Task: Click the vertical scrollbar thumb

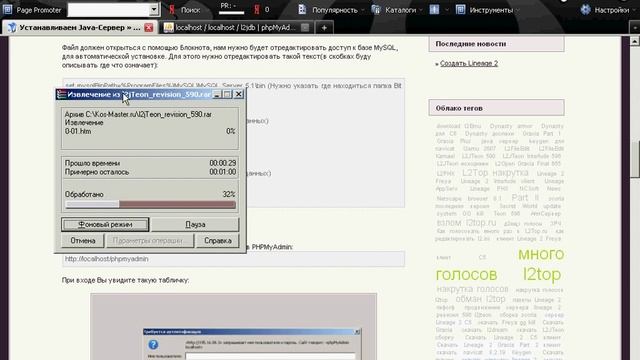Action: (x=634, y=159)
